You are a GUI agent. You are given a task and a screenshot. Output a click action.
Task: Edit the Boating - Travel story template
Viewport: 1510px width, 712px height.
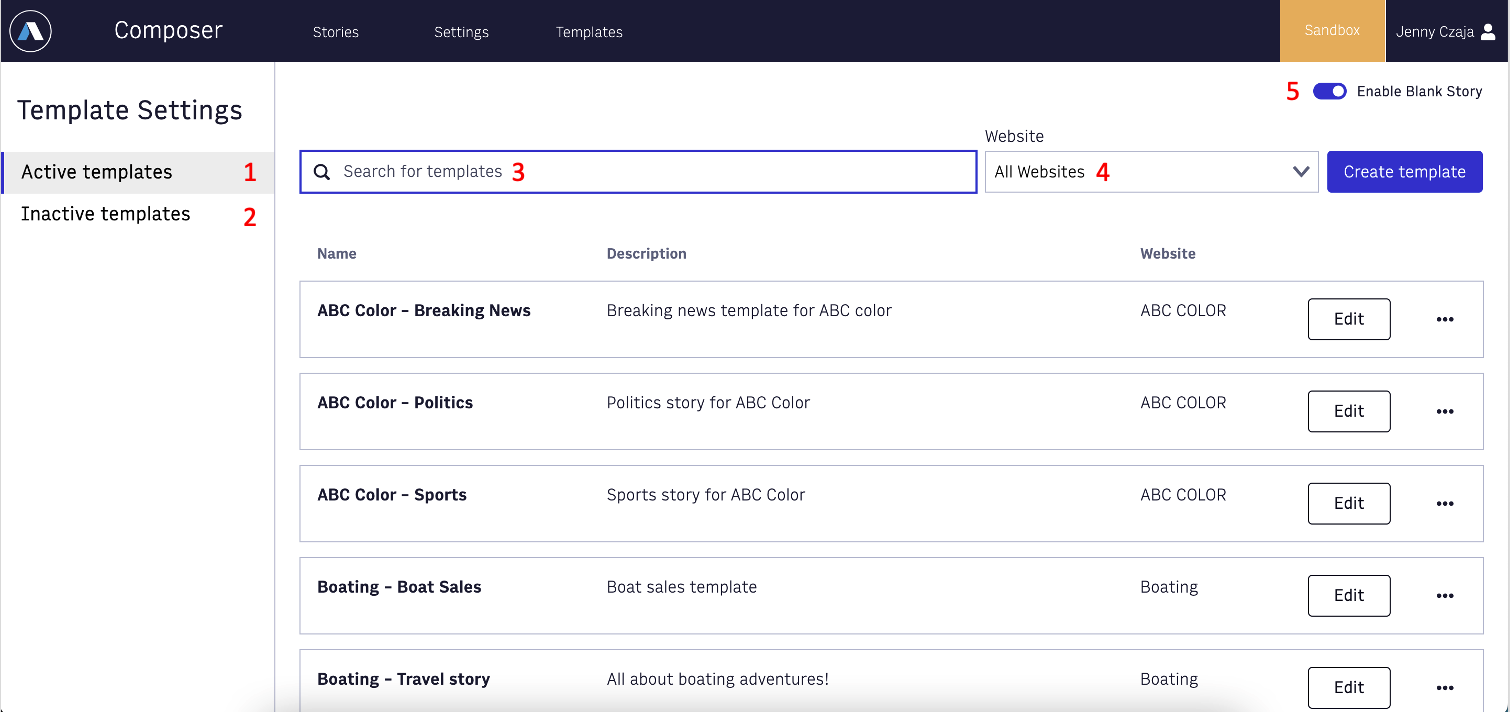pos(1349,687)
